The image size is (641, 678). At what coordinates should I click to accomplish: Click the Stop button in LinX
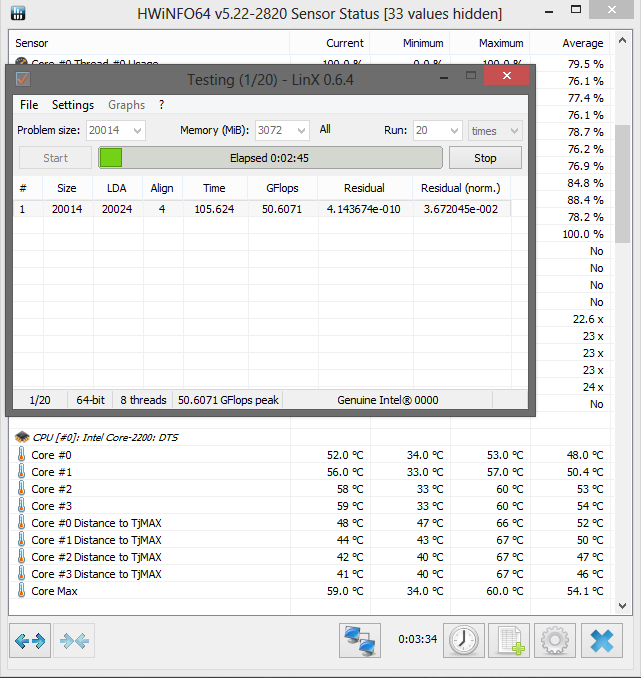485,158
